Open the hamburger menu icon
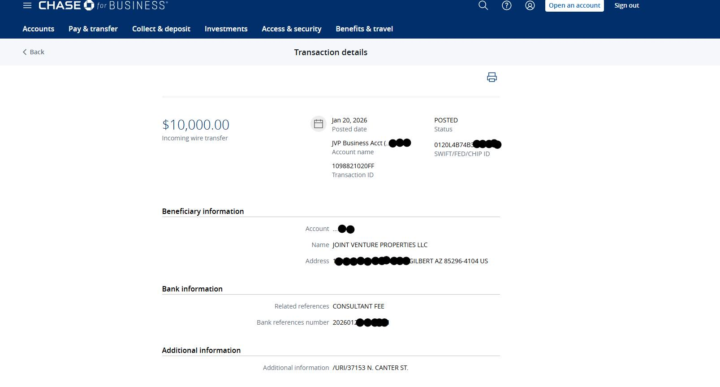Image resolution: width=720 pixels, height=387 pixels. click(x=27, y=6)
